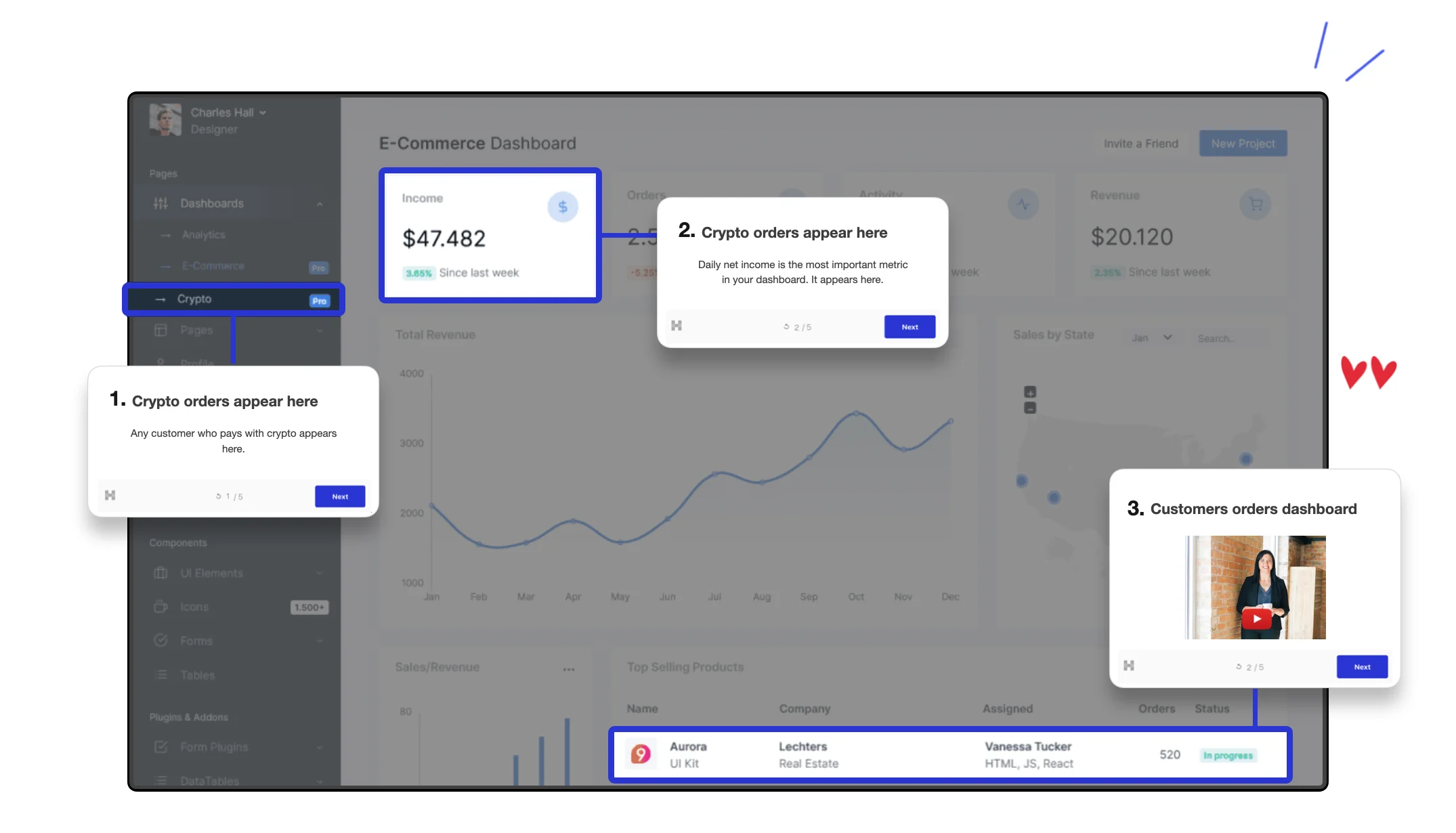Click the Aurora product logo icon
Image resolution: width=1456 pixels, height=833 pixels.
click(641, 754)
